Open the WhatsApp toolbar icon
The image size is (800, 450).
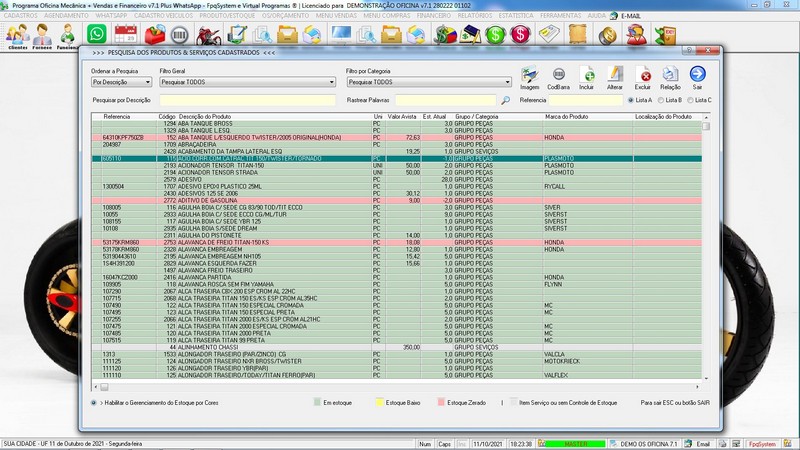96,35
